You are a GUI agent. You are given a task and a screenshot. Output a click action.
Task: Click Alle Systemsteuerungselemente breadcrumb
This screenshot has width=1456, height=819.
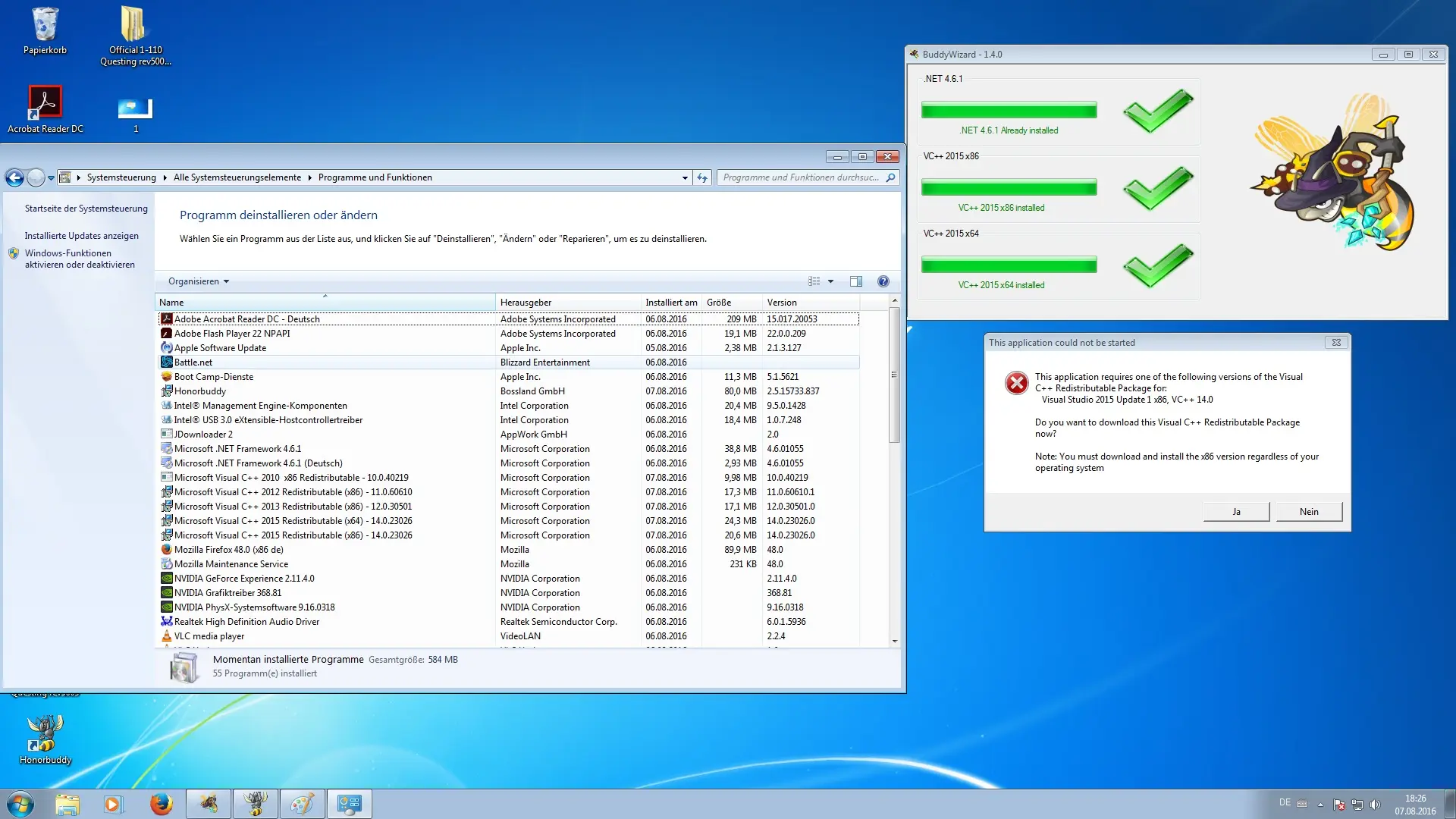tap(237, 177)
